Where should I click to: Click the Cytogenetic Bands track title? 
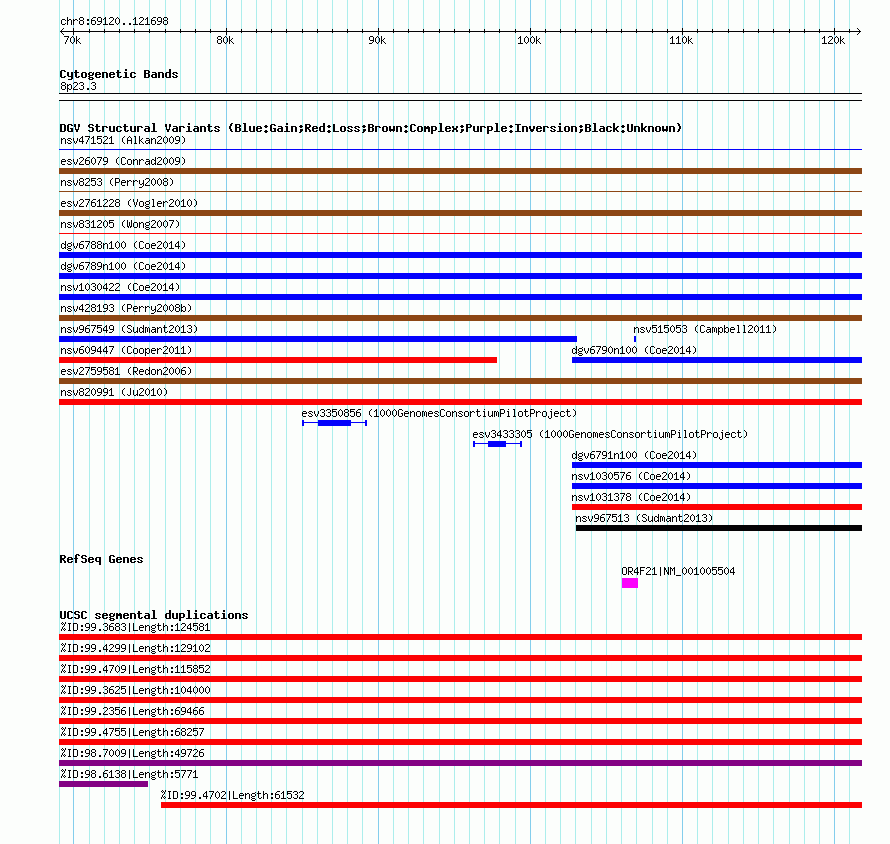(x=119, y=74)
